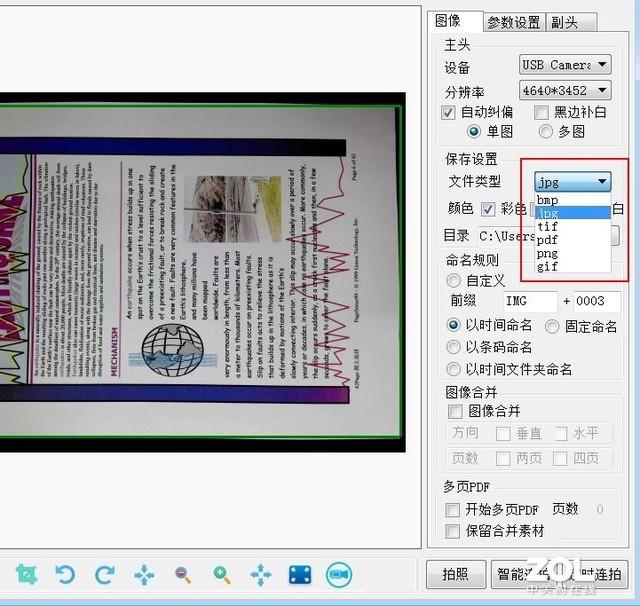Select the 自定义 naming radio button
The image size is (640, 606).
[453, 281]
